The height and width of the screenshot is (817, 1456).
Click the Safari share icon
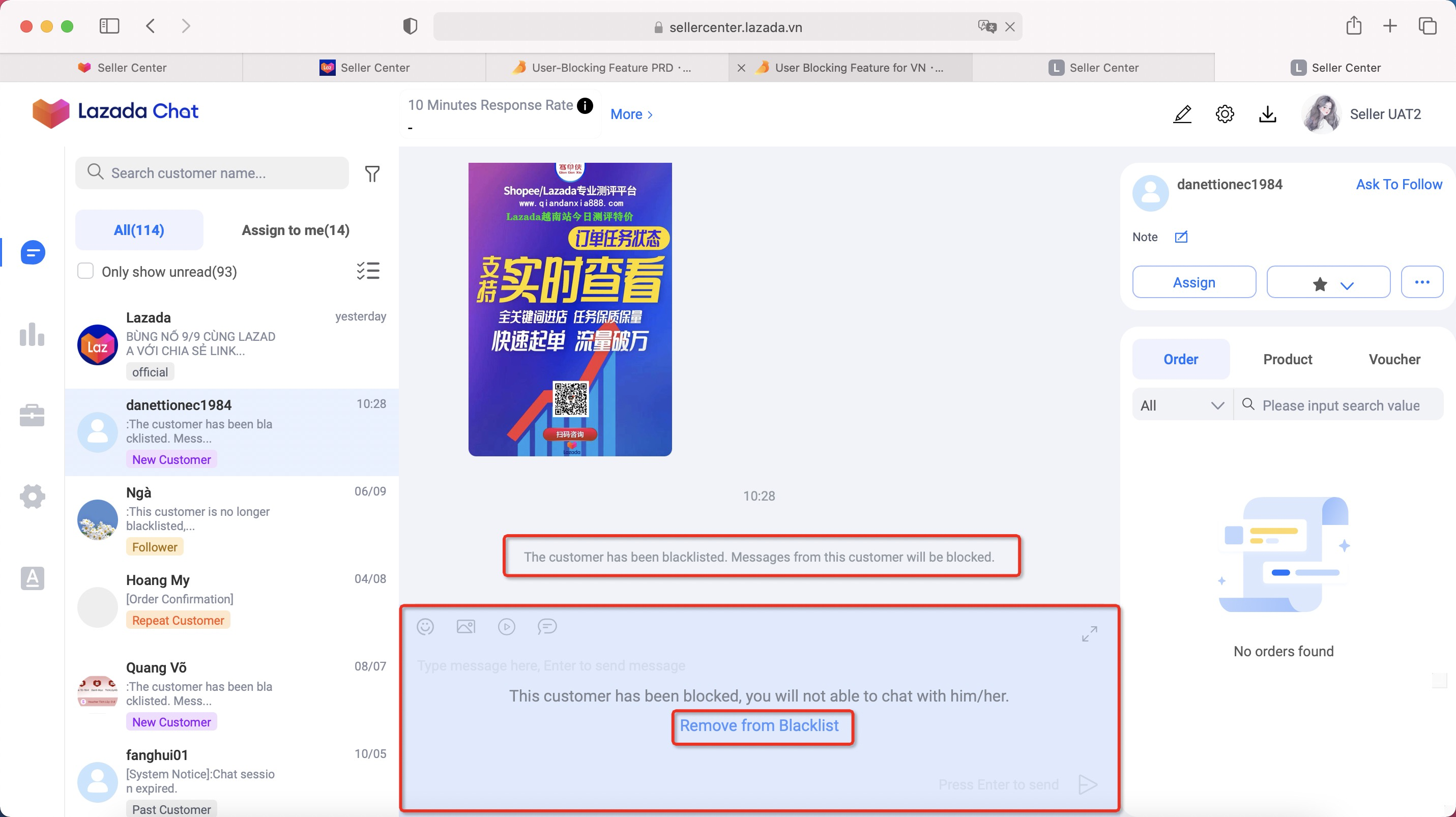point(1353,25)
